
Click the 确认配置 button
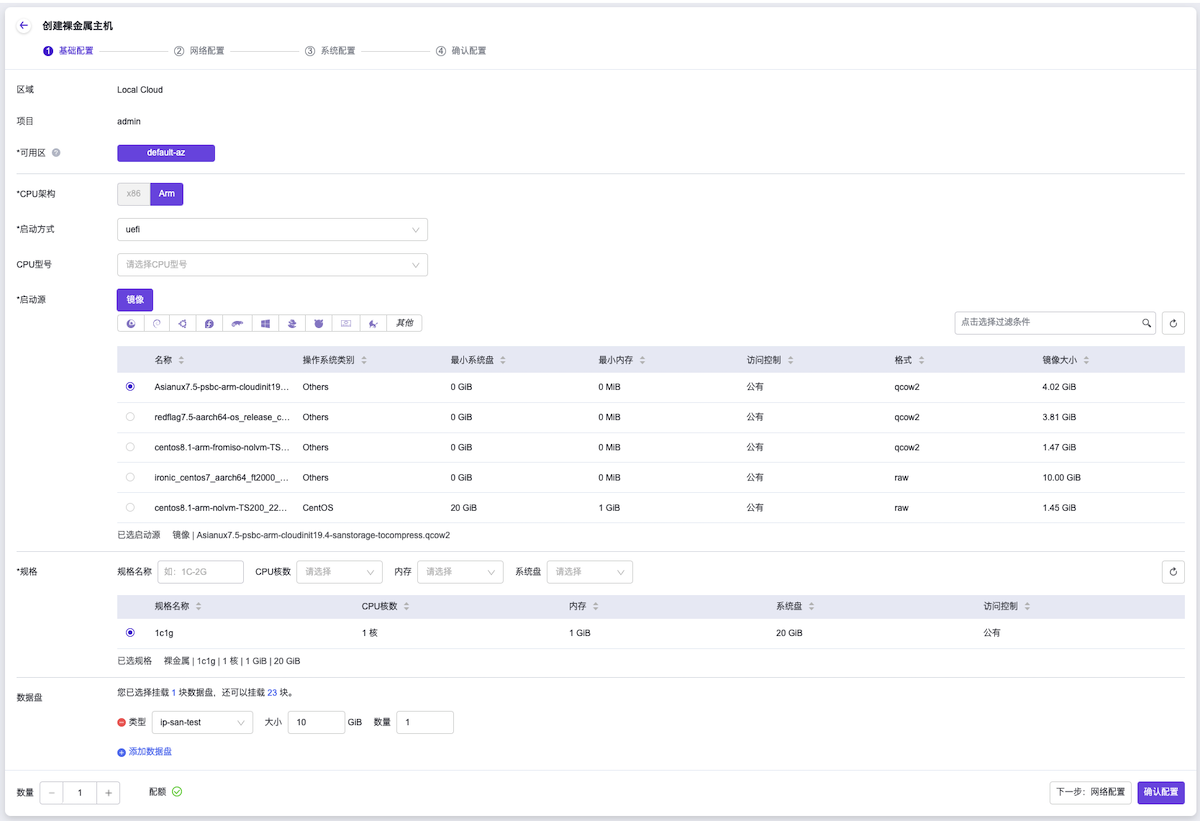(x=1160, y=792)
